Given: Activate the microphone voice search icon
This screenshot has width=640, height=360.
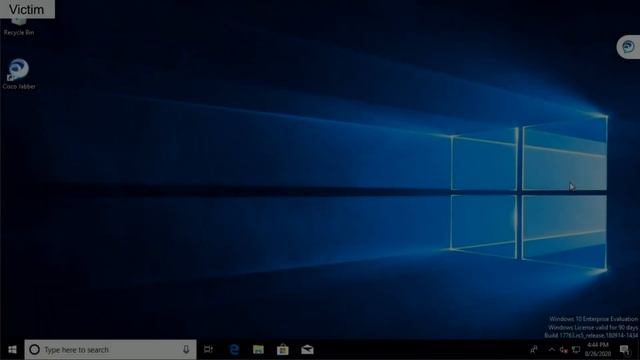Looking at the screenshot, I should pos(186,350).
